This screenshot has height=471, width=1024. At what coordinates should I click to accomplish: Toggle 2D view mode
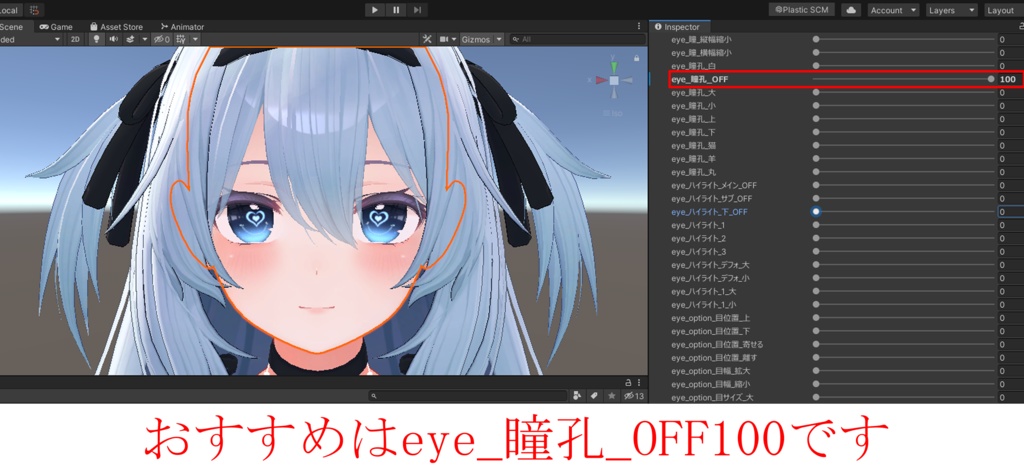click(x=76, y=39)
